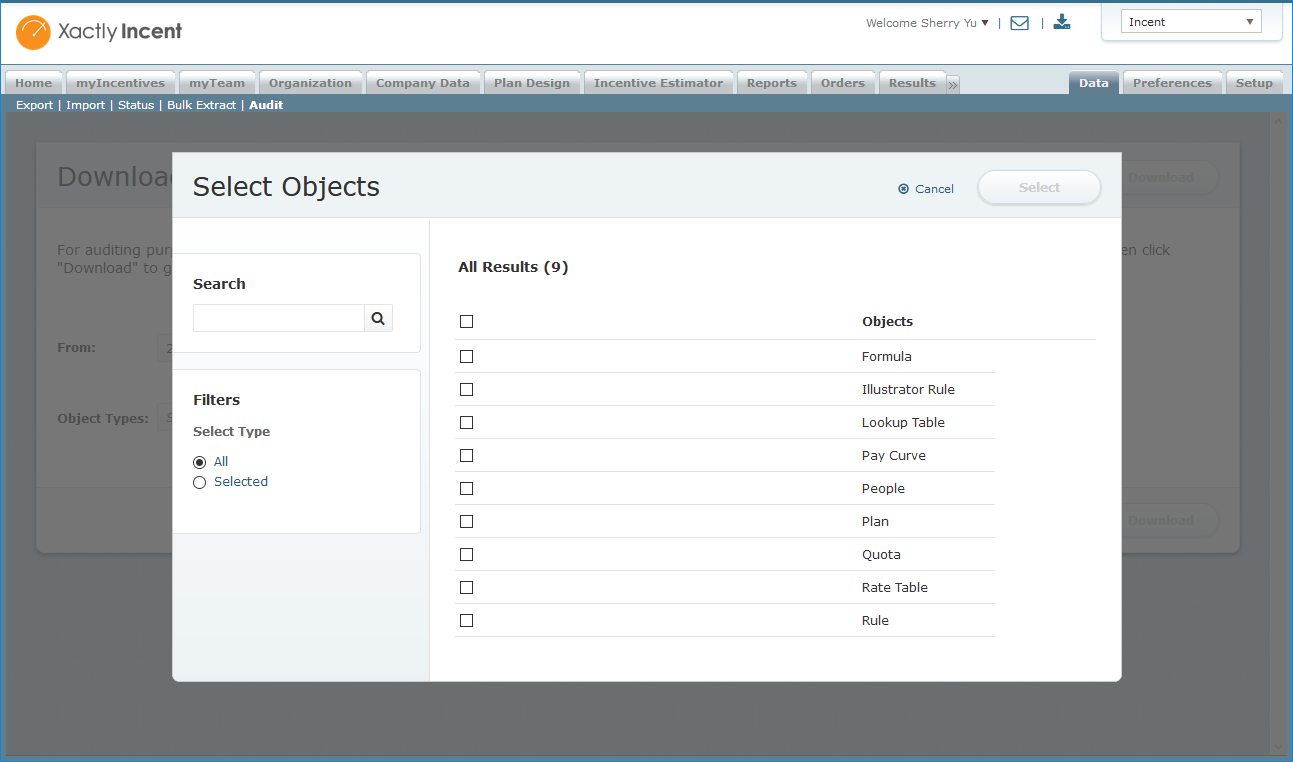The width and height of the screenshot is (1293, 762).
Task: Click into the Search text field
Action: click(278, 318)
